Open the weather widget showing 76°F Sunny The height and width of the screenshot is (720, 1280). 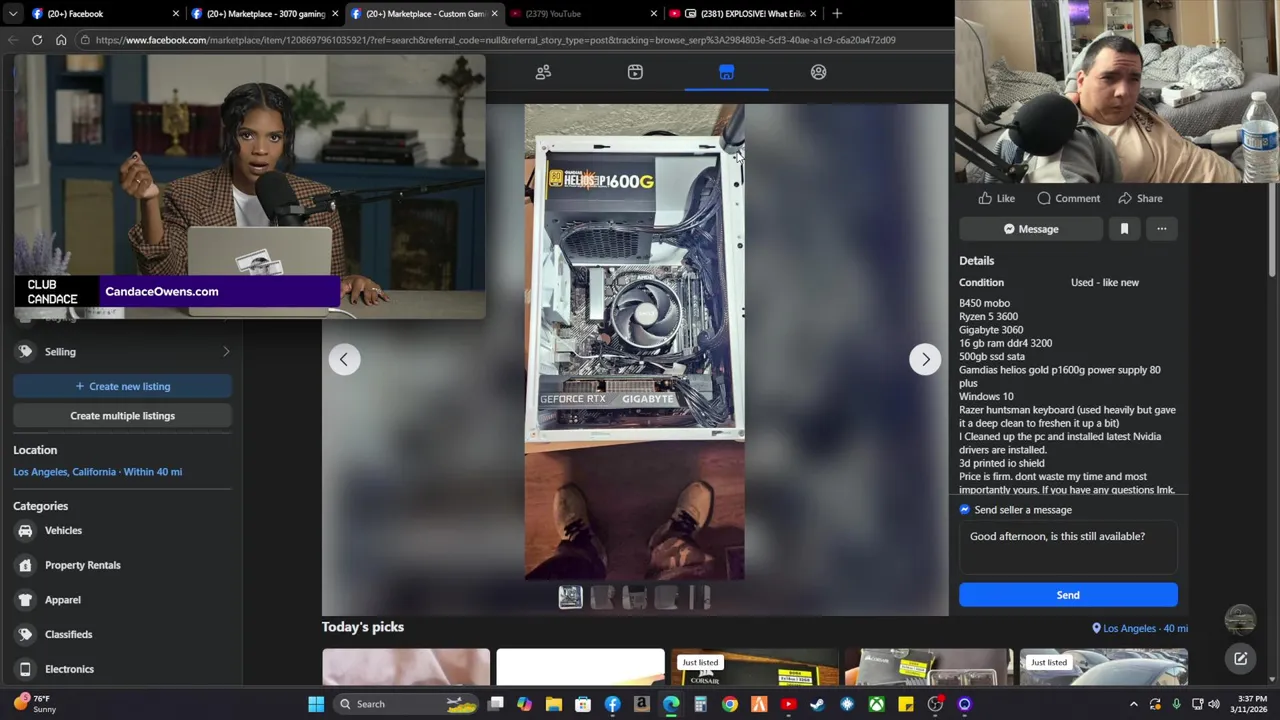tap(35, 704)
